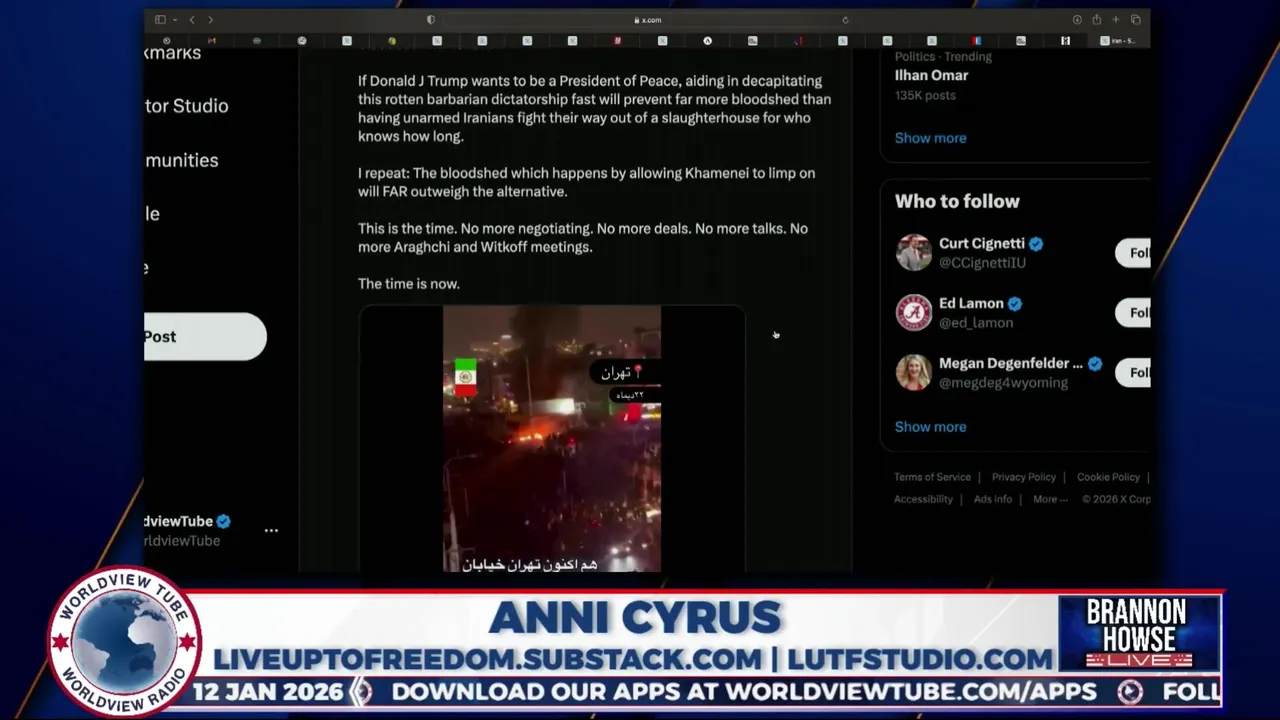Click the @ed_lamon handle
The height and width of the screenshot is (720, 1280).
point(976,323)
